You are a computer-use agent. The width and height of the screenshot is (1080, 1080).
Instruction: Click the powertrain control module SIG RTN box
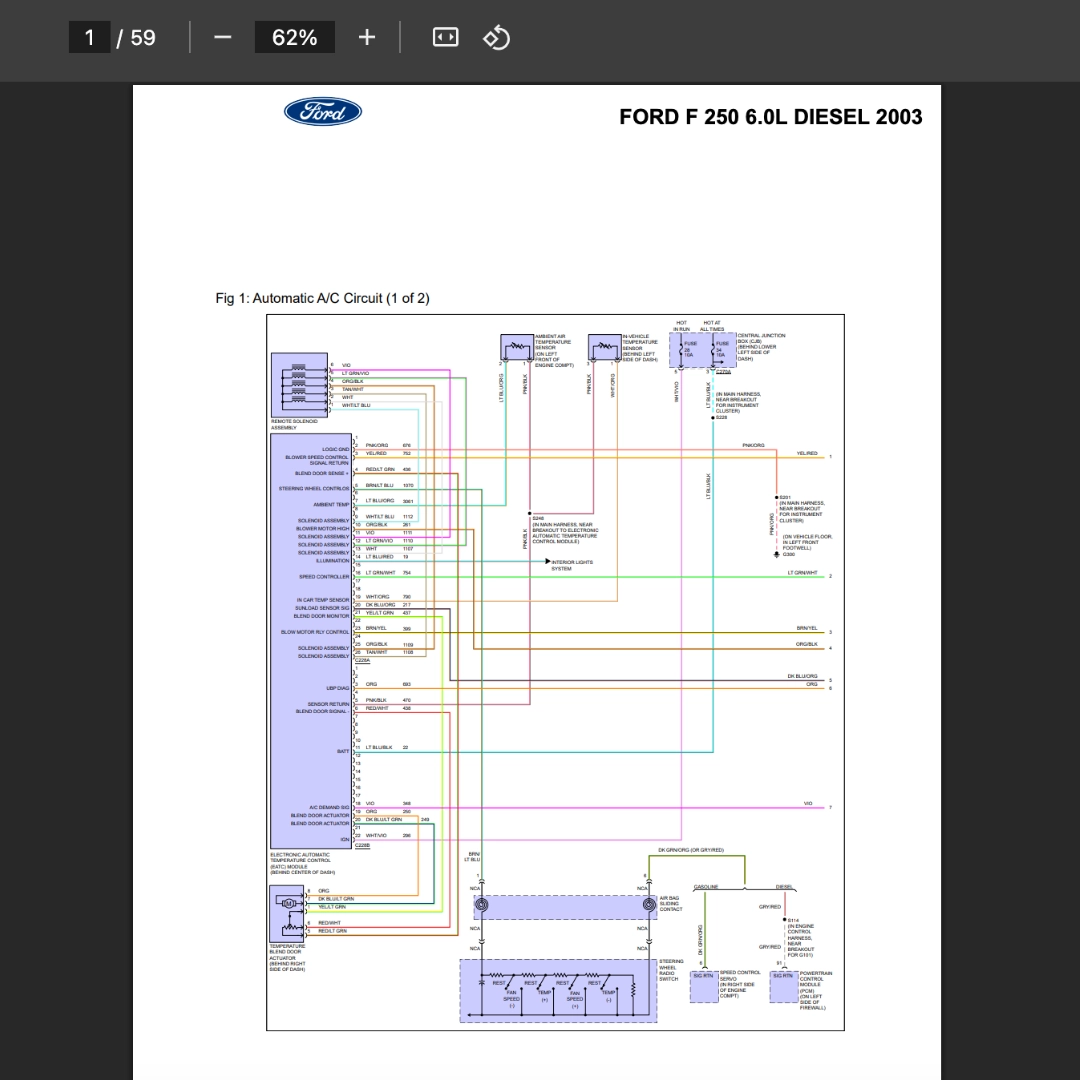(784, 986)
